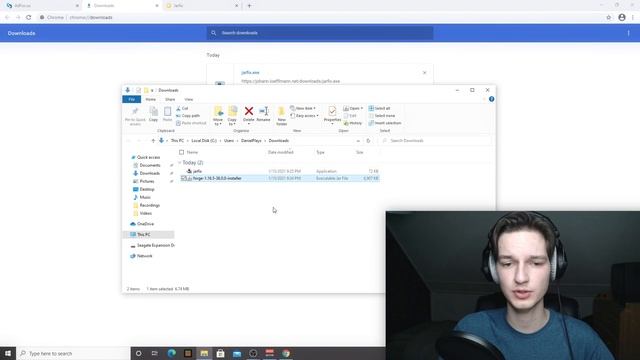
Task: Click History in the Open group
Action: point(353,123)
